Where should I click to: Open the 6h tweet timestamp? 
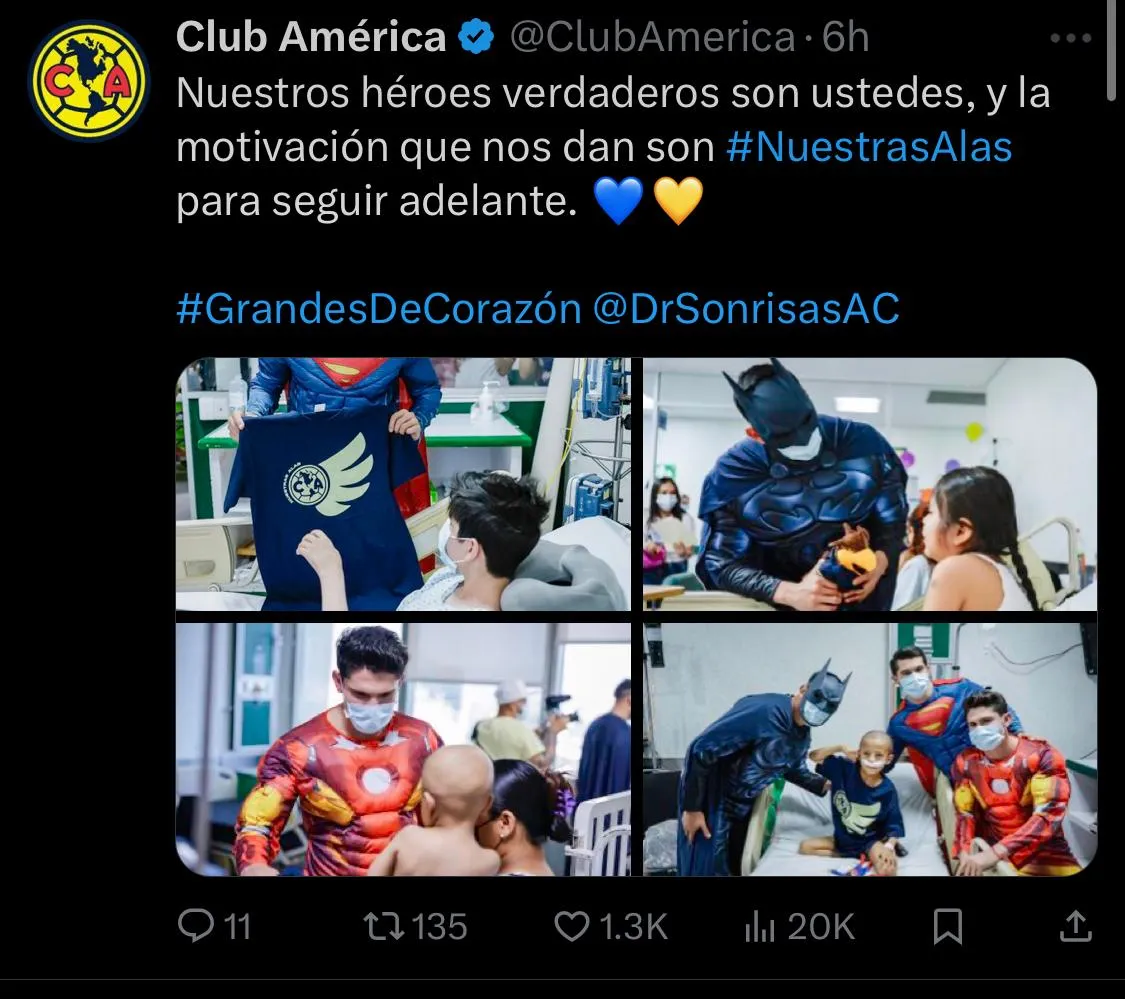tap(846, 37)
